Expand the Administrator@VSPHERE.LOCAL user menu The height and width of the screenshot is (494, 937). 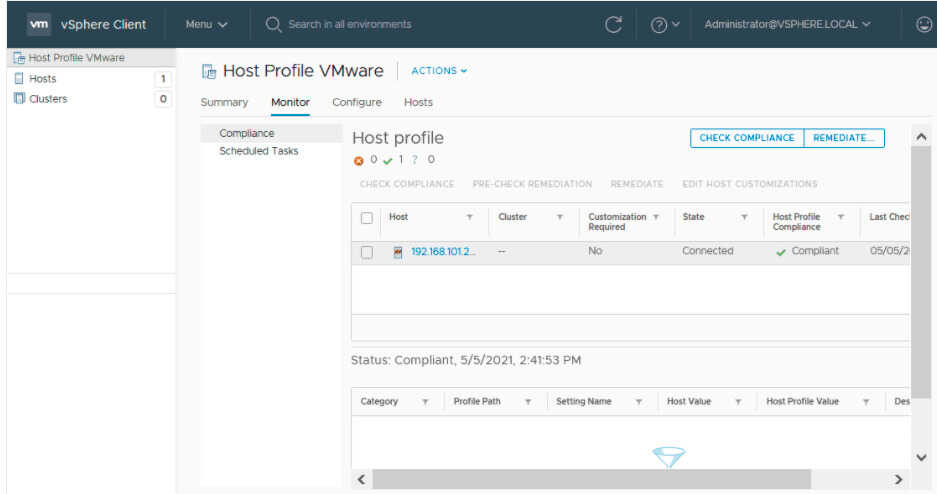coord(787,24)
